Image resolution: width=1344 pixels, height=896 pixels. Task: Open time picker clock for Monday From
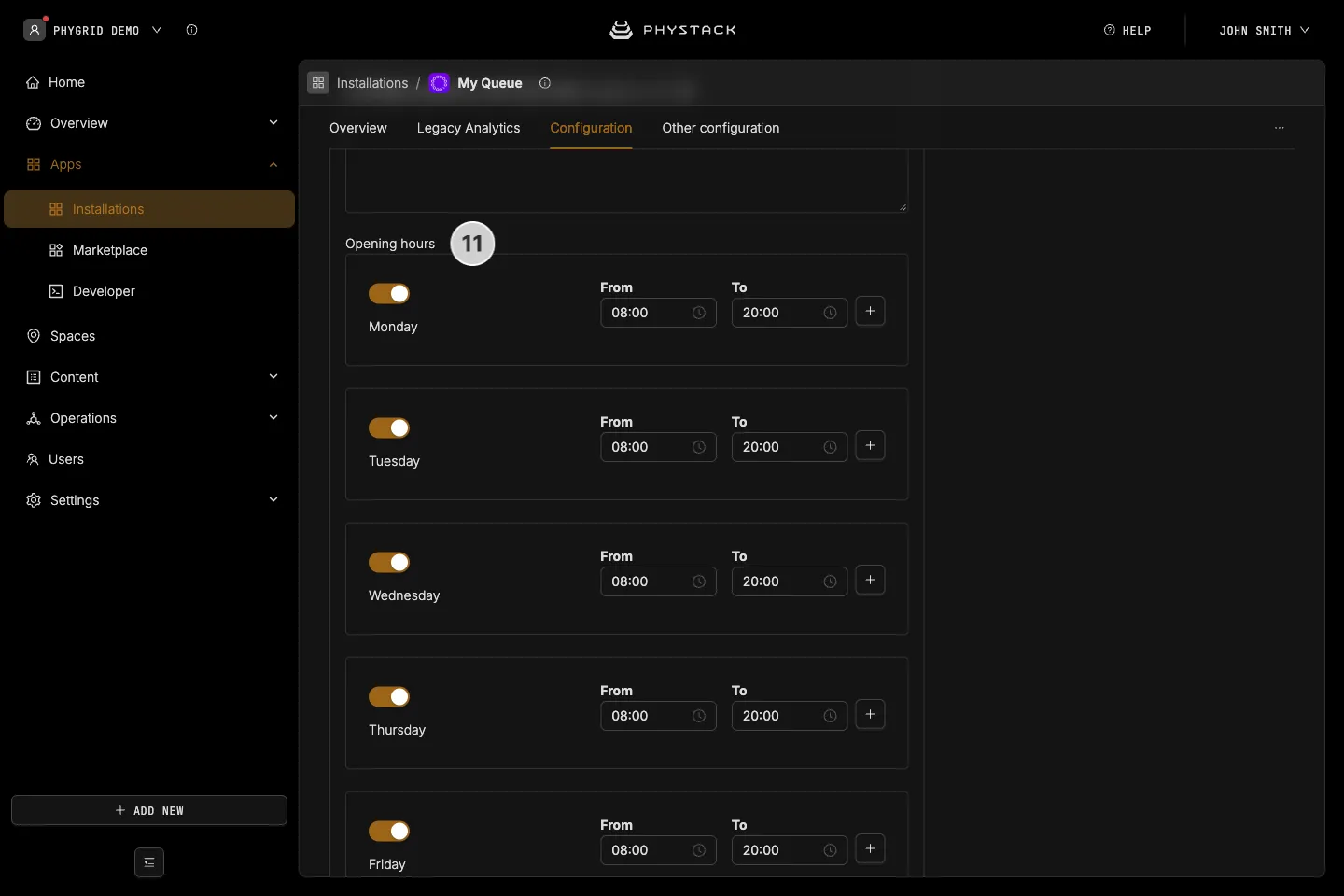pos(699,313)
